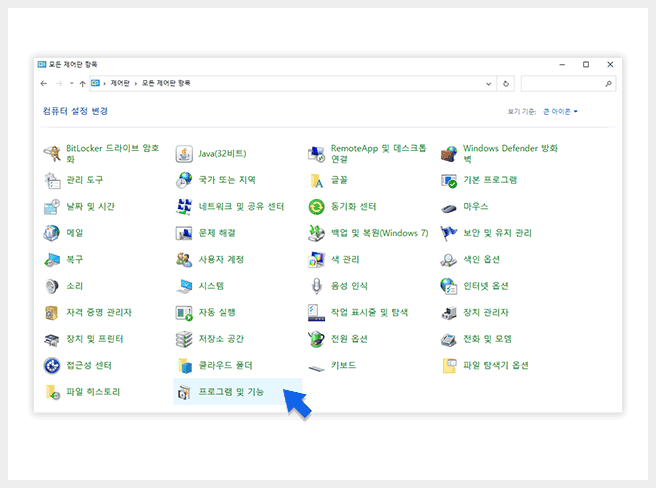Open 전원 옵션 (Power Options) icon
Image resolution: width=656 pixels, height=488 pixels.
coord(316,339)
